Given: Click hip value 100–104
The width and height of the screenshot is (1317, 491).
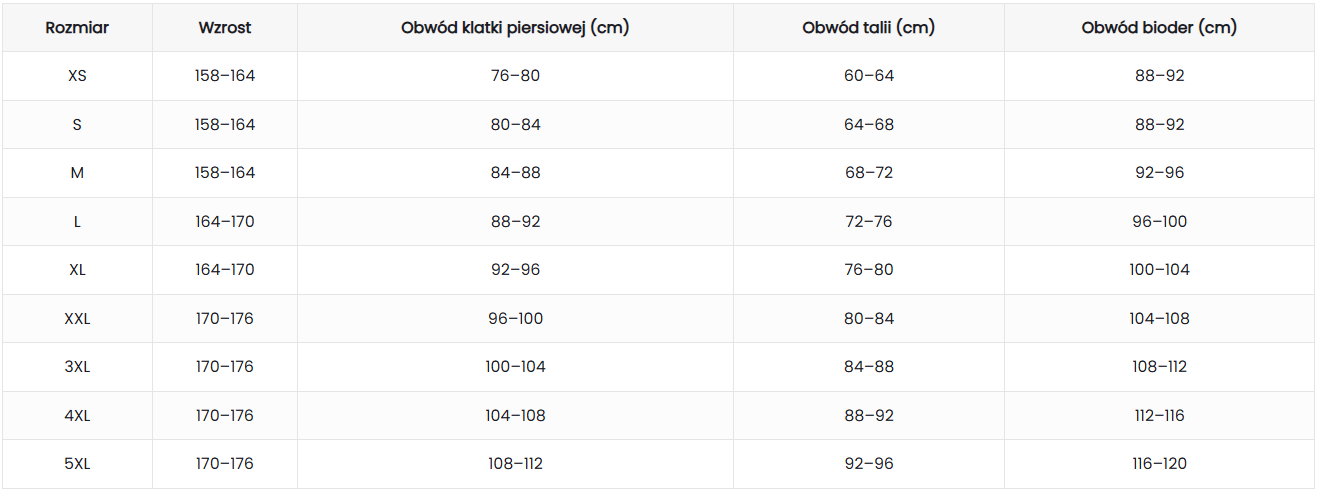Looking at the screenshot, I should coord(1159,270).
